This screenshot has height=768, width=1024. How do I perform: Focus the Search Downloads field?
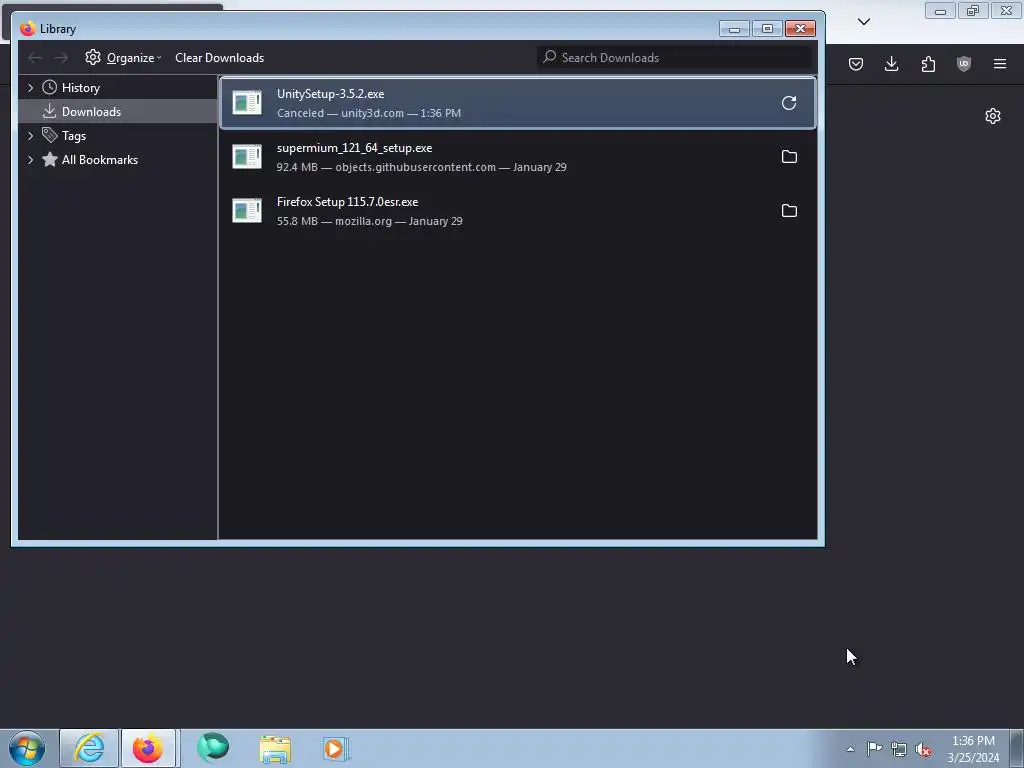click(x=675, y=57)
